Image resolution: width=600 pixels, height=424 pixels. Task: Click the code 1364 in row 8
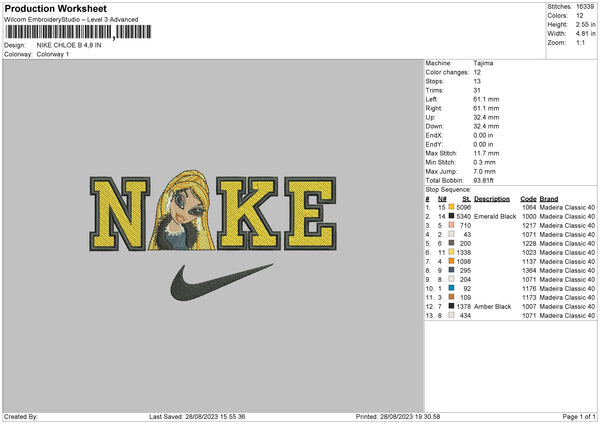pyautogui.click(x=529, y=270)
